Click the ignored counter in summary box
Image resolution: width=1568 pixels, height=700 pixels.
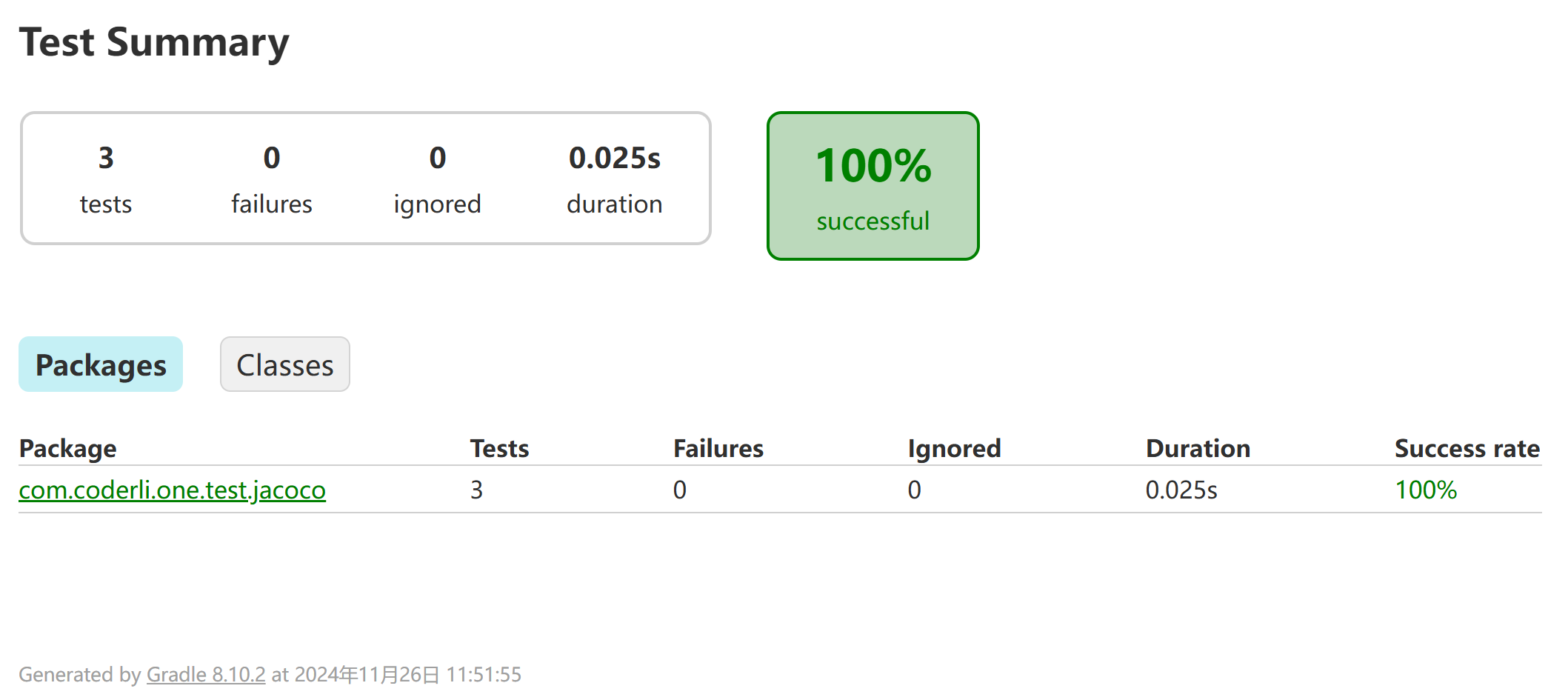coord(437,178)
